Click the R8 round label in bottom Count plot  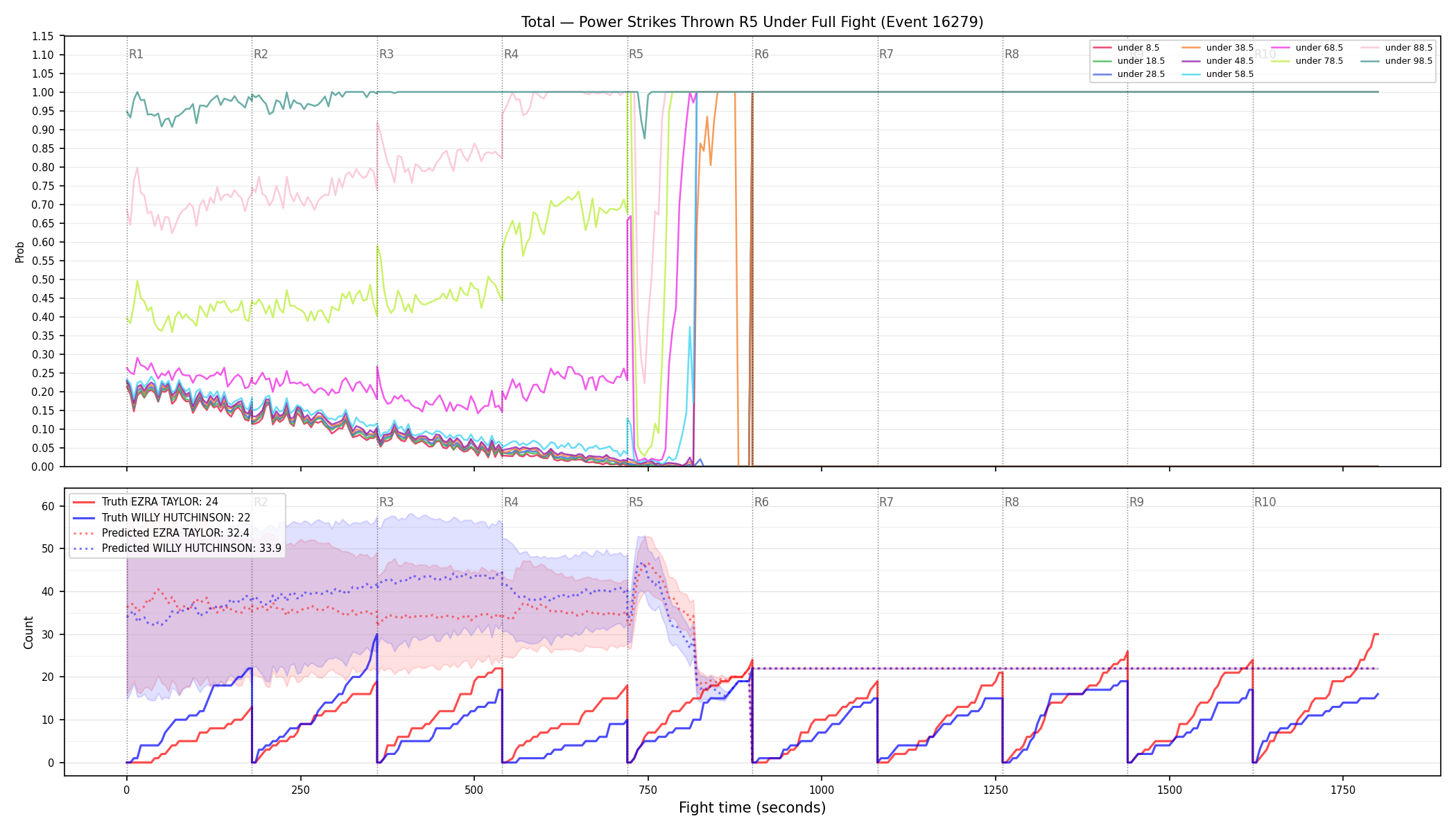pyautogui.click(x=1012, y=502)
